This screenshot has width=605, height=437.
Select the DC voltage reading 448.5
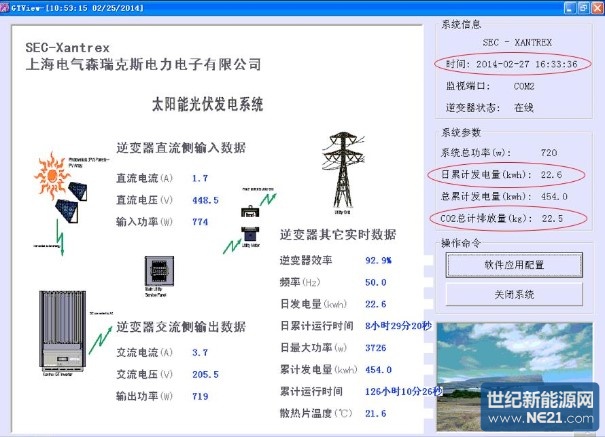[205, 199]
